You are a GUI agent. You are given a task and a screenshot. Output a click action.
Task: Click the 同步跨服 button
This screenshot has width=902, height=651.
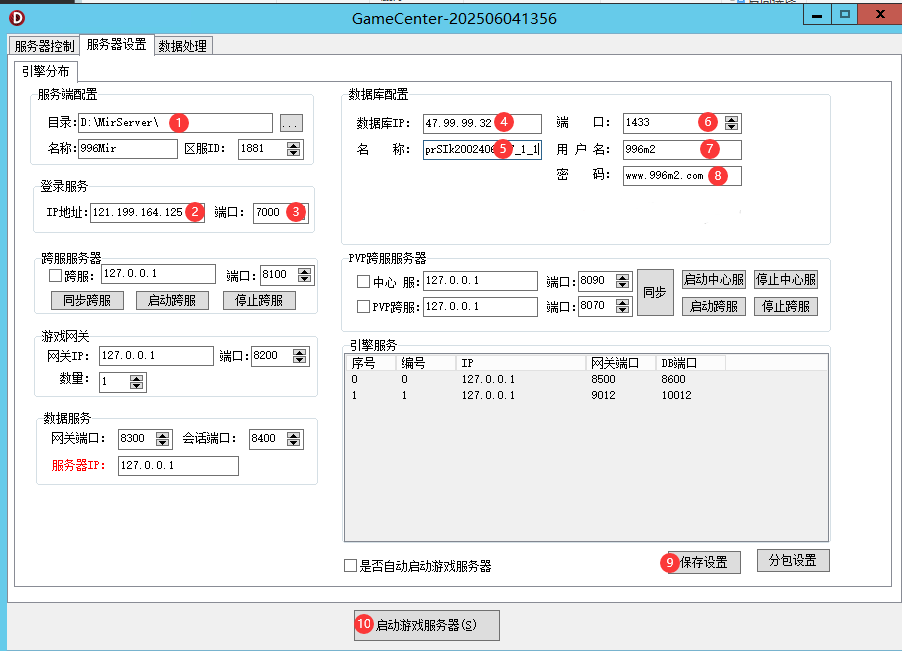[x=87, y=300]
